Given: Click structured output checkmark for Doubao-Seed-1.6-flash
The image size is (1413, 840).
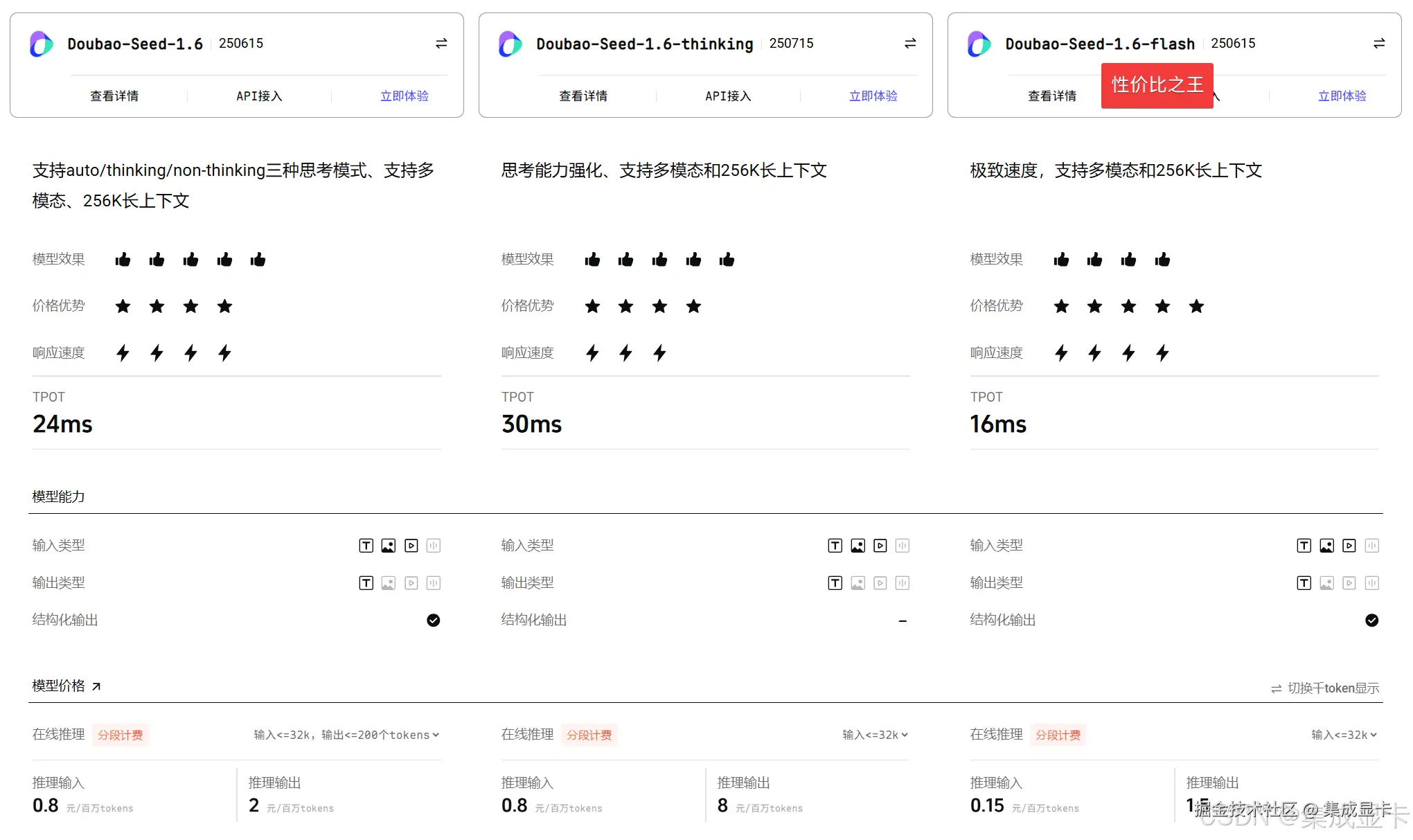Looking at the screenshot, I should [1371, 620].
